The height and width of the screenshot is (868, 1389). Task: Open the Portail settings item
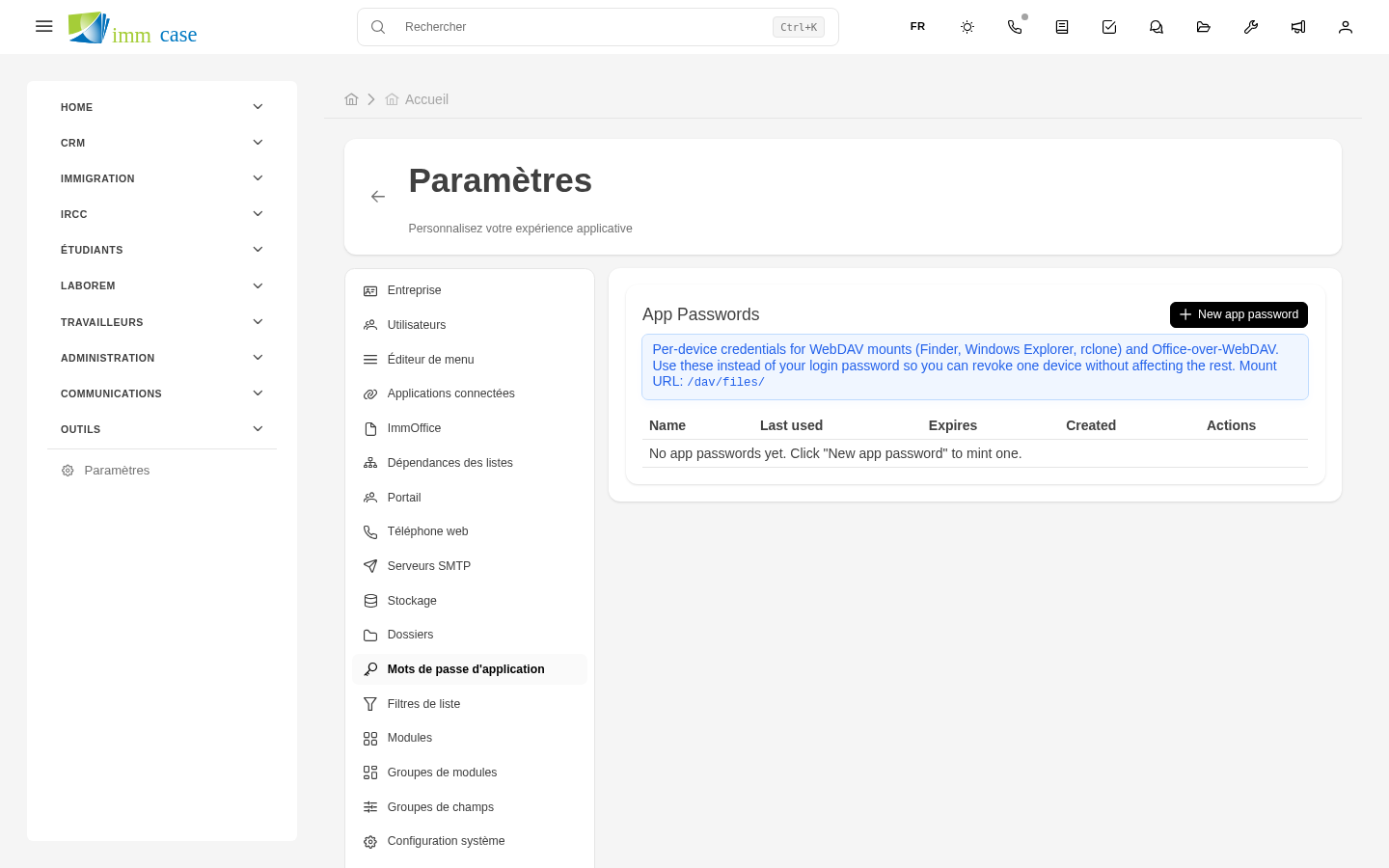pos(470,498)
